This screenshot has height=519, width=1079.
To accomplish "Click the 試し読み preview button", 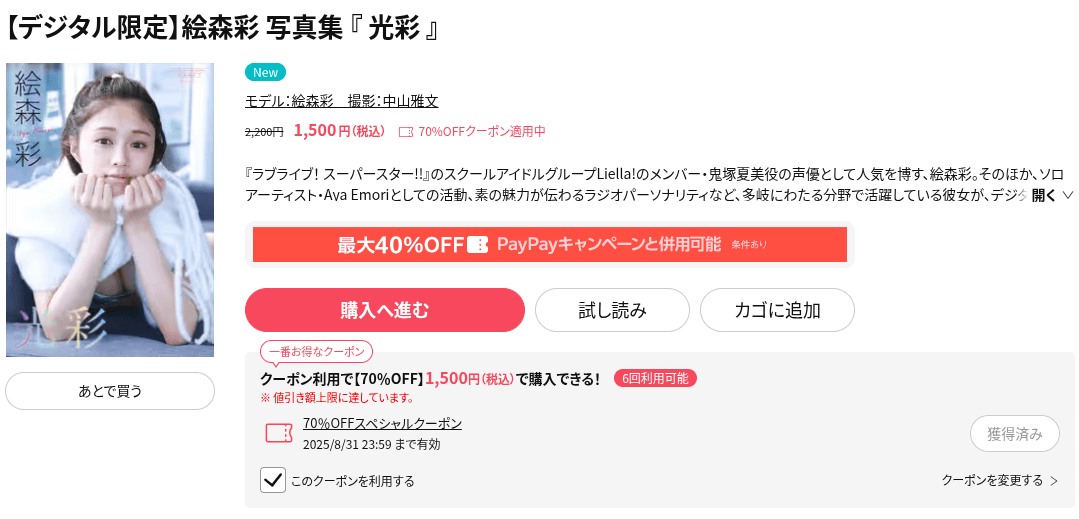I will [x=612, y=310].
